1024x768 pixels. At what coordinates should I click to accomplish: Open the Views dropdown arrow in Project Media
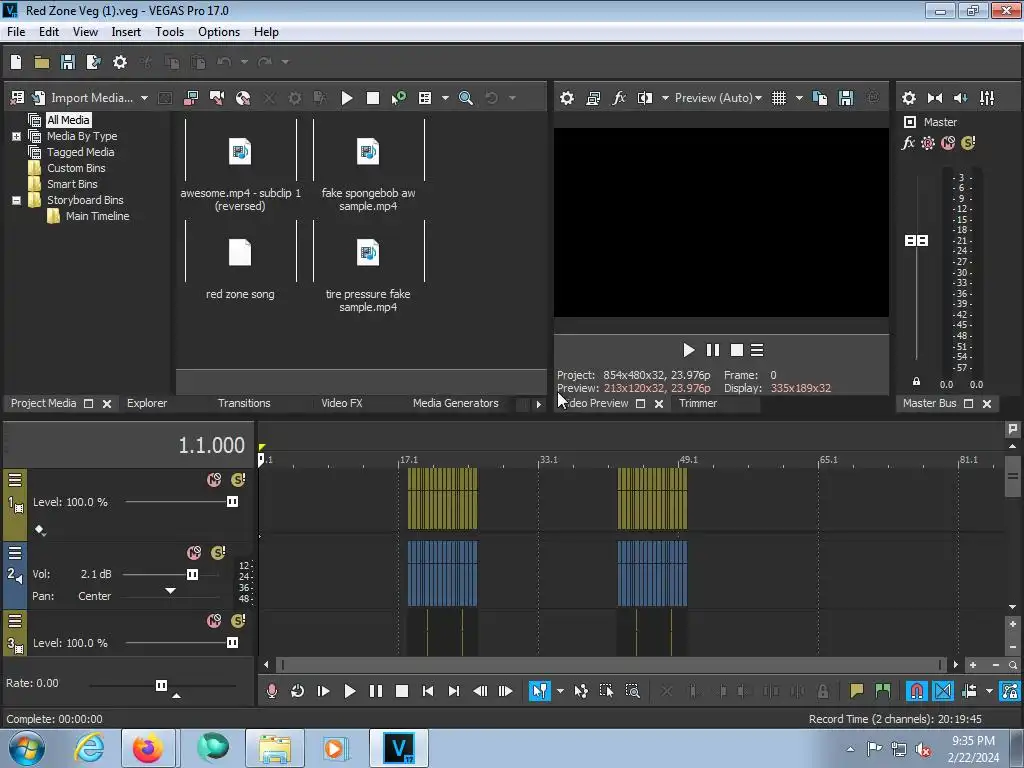tap(445, 98)
